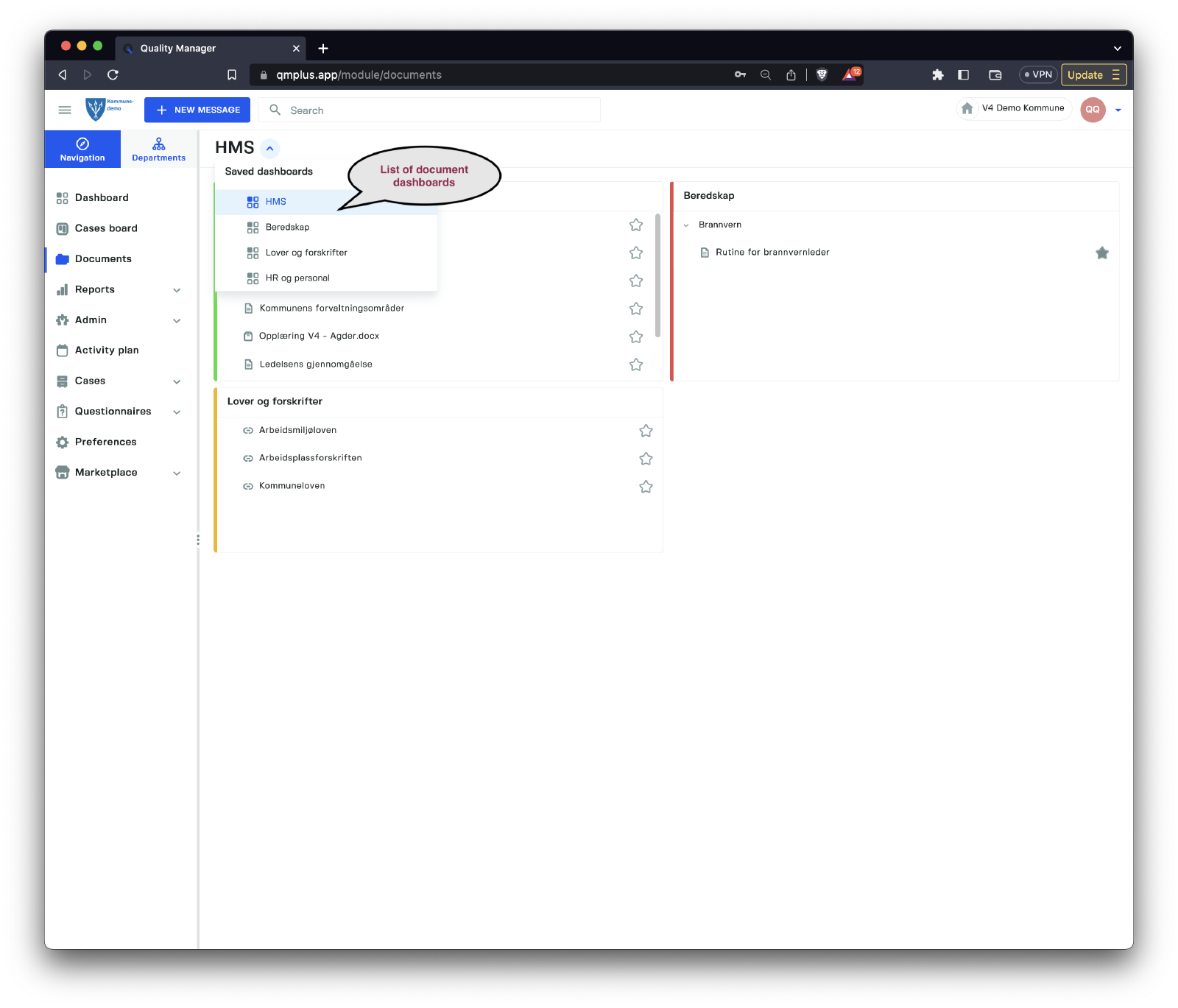
Task: Click the NEW MESSAGE button
Action: (x=197, y=110)
